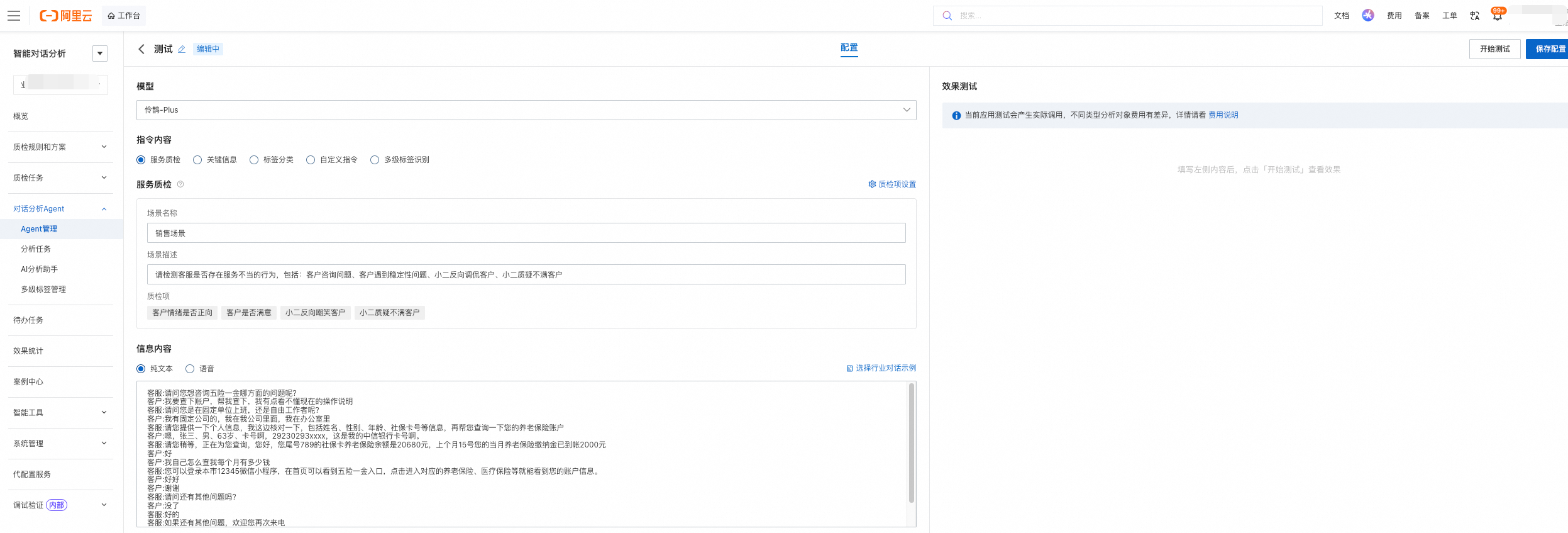This screenshot has width=1568, height=533.
Task: Click the Alibaba Cloud logo
Action: 65,16
